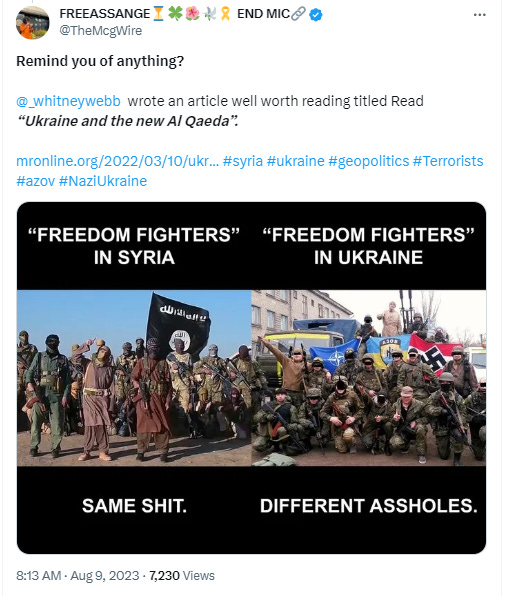This screenshot has width=509, height=596.
Task: Select the #geopolitics hashtag
Action: coord(369,161)
